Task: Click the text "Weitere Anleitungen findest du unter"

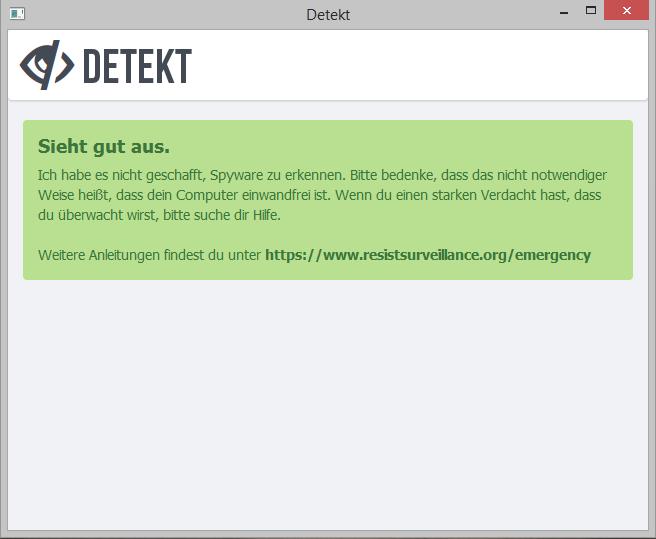Action: click(x=149, y=255)
